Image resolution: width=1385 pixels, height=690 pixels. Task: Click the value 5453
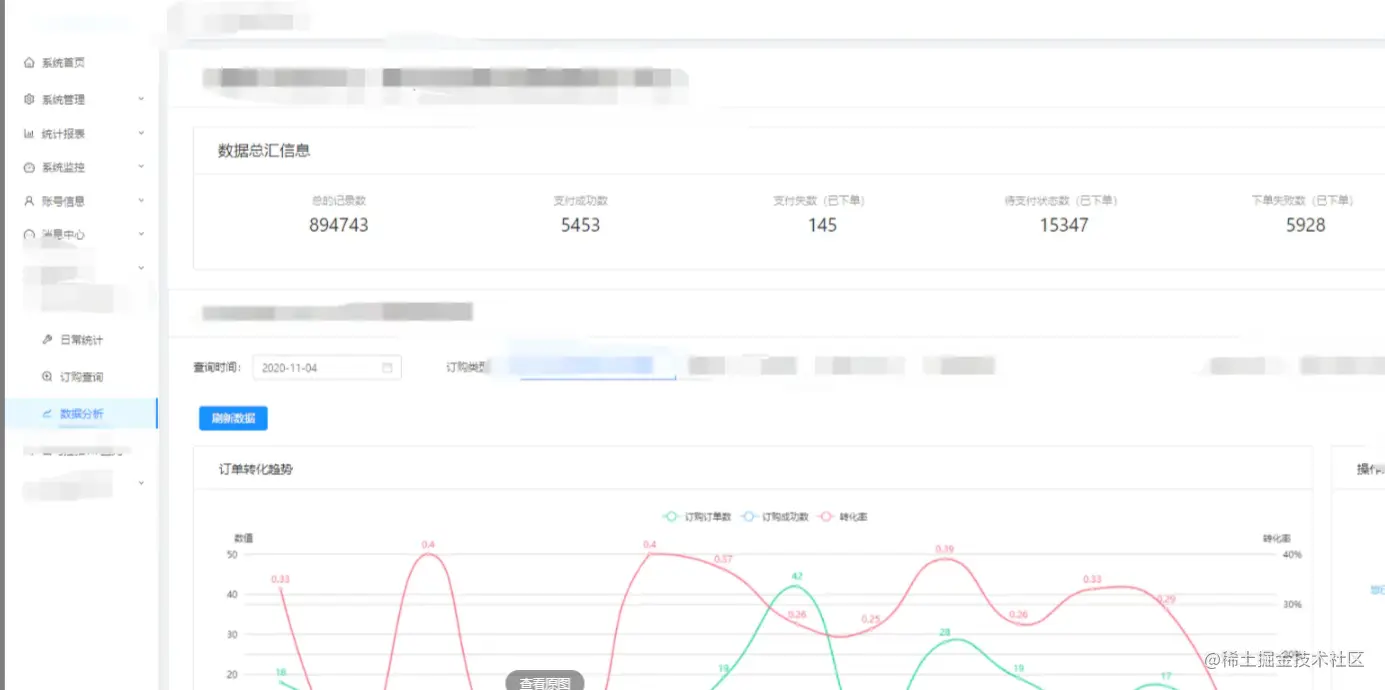[x=580, y=225]
